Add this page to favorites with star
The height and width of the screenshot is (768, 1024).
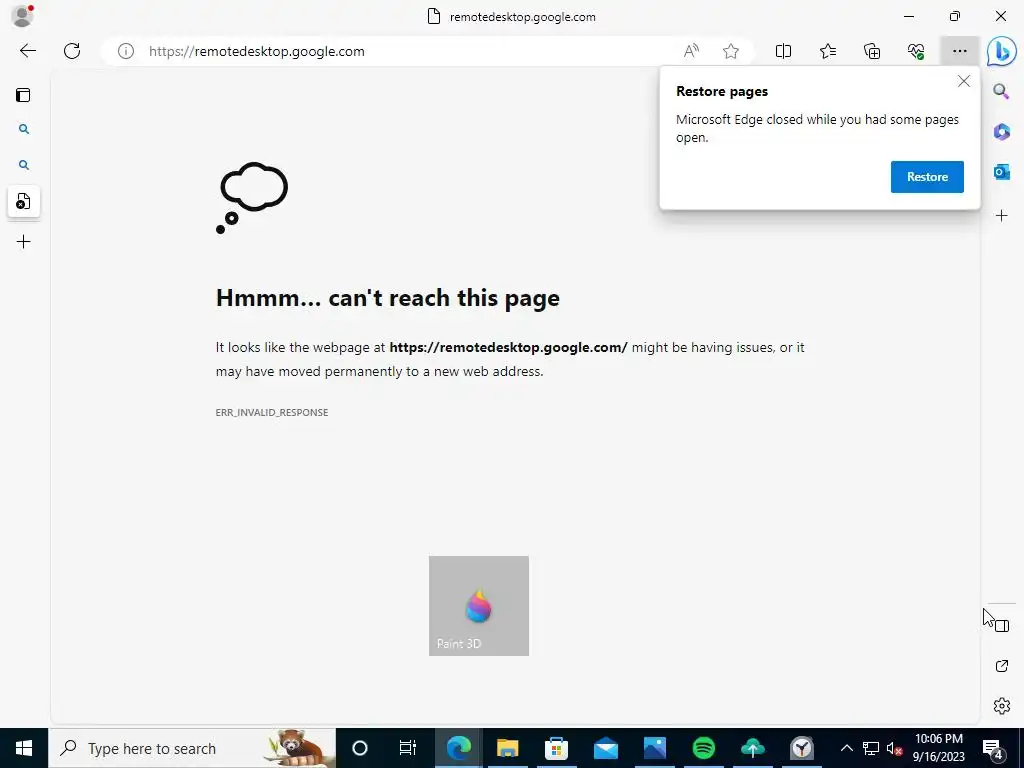(x=731, y=51)
